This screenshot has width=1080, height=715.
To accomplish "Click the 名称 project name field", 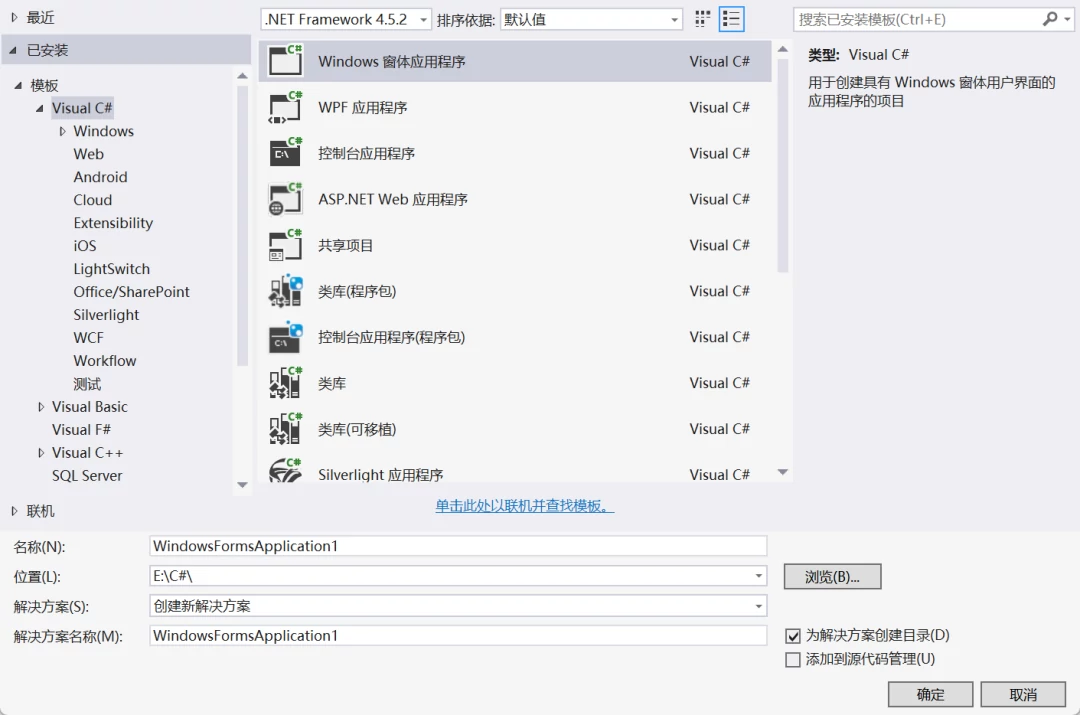I will 458,546.
